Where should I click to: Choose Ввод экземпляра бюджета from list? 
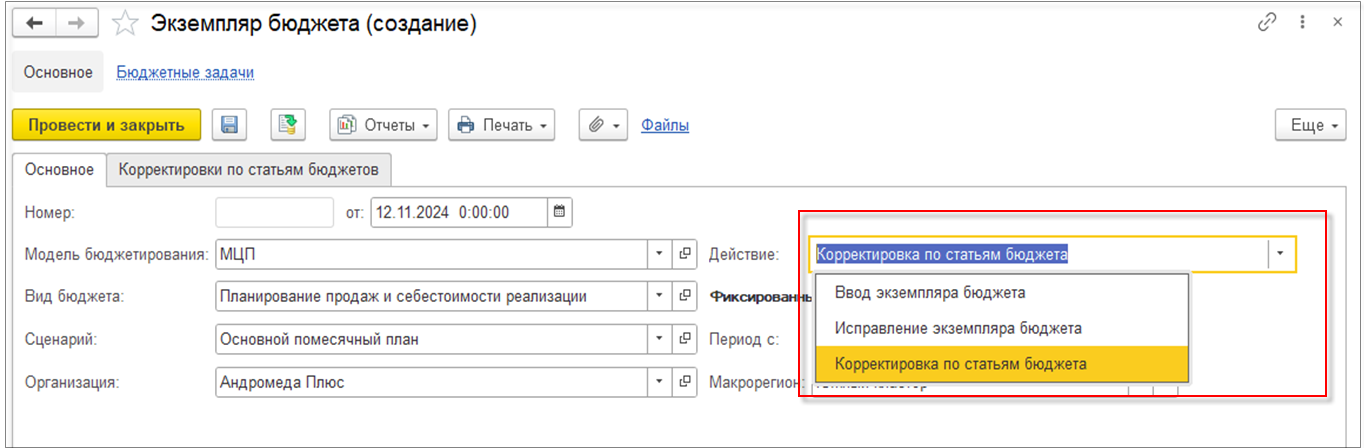pos(929,293)
